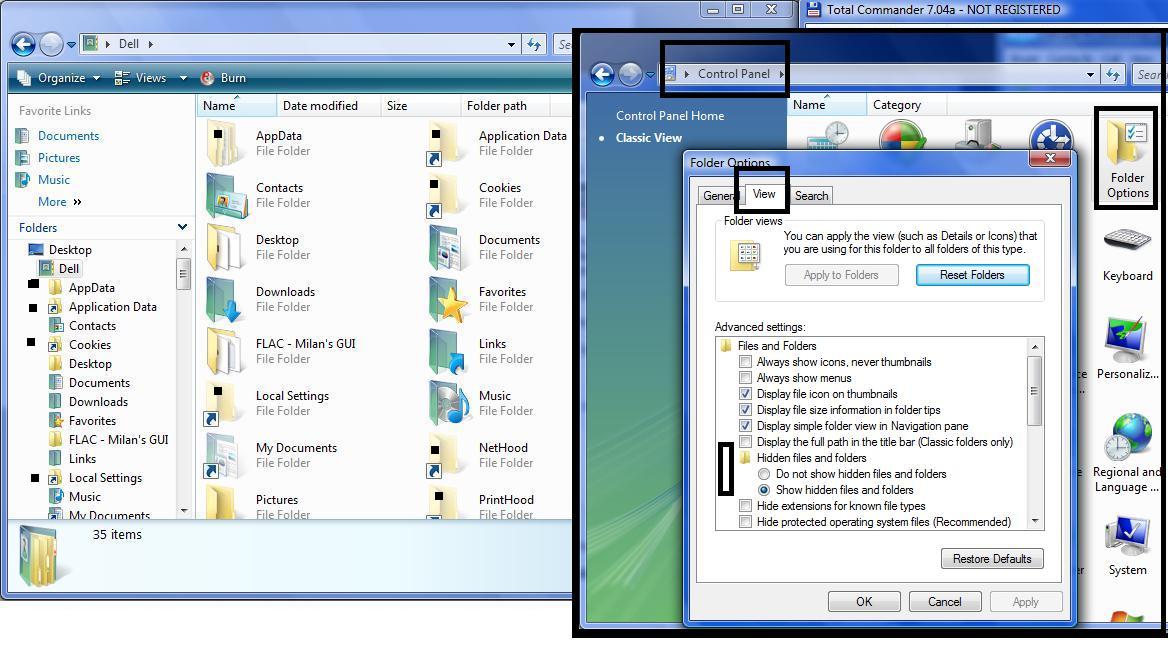This screenshot has width=1168, height=654.
Task: Select Downloads in the Folders tree
Action: click(x=98, y=401)
